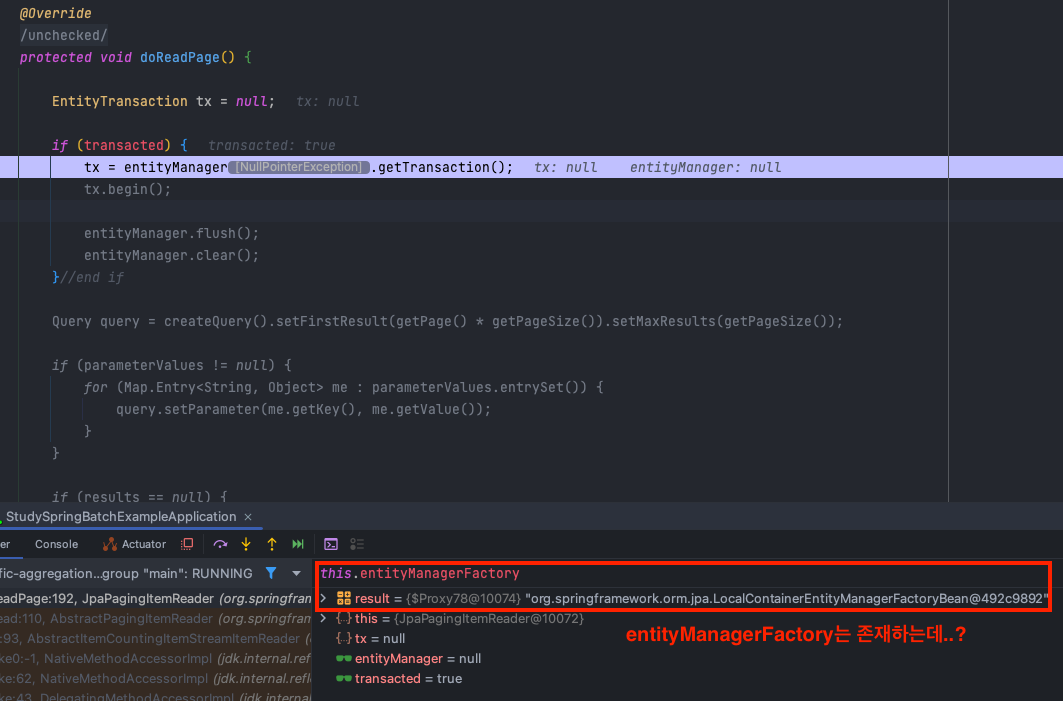Click the this.entityManagerFactory expression field
This screenshot has height=701, width=1063.
[x=683, y=573]
